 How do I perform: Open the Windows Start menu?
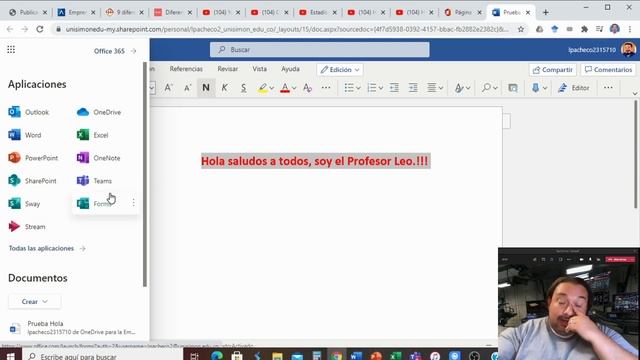point(11,356)
